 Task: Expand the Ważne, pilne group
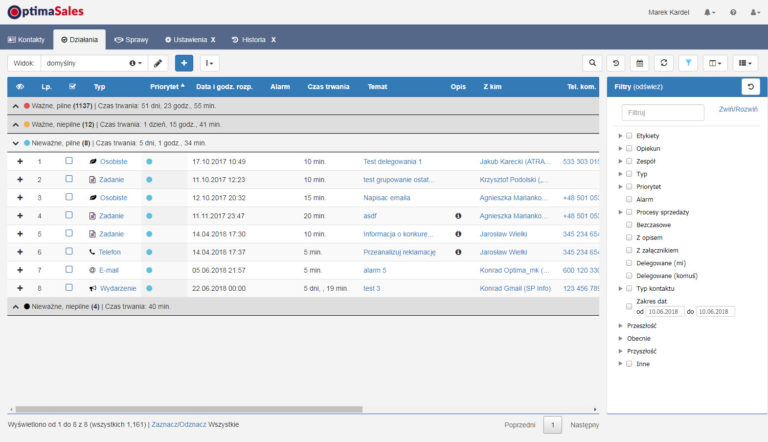click(16, 106)
